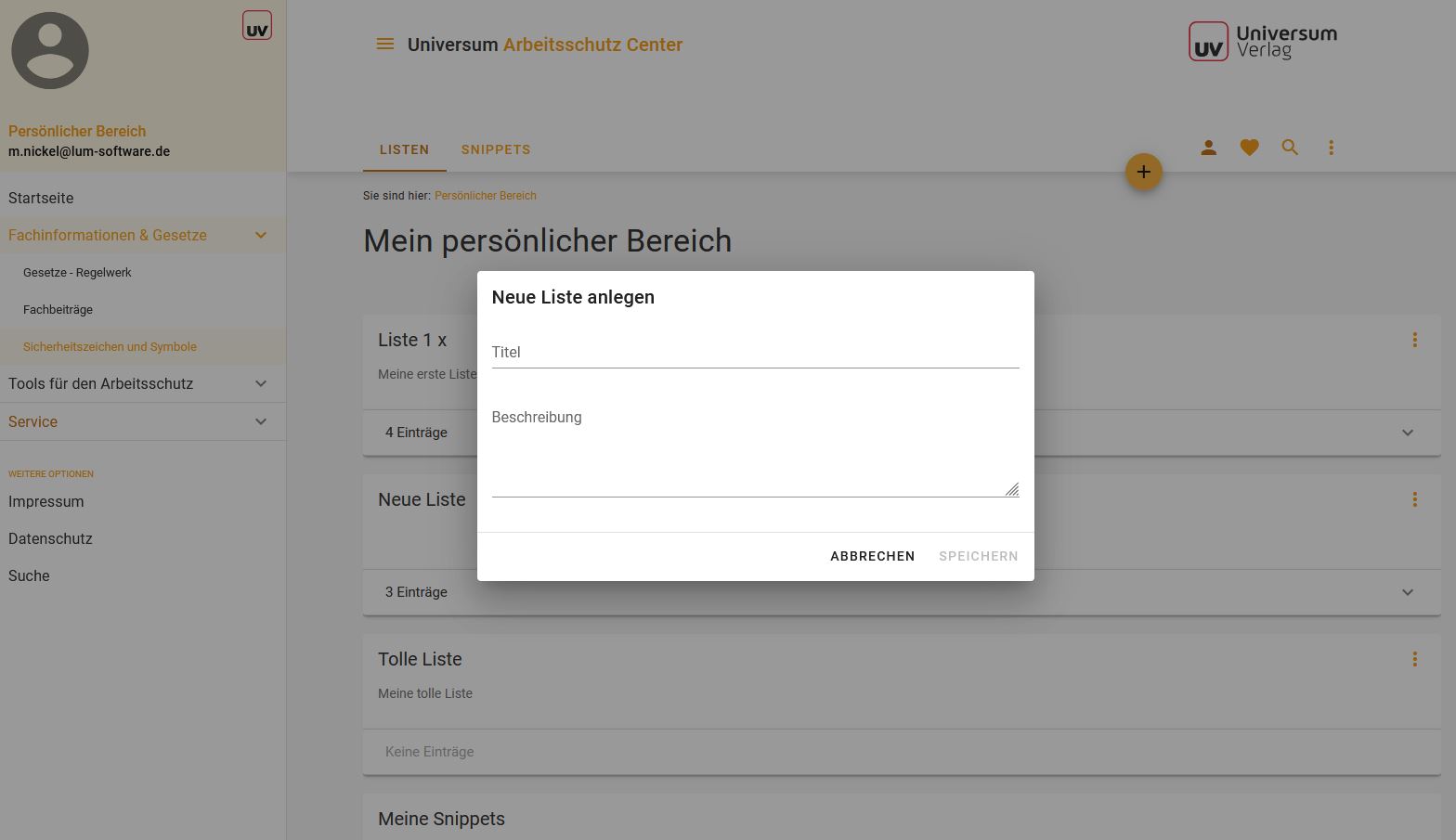1456x840 pixels.
Task: Open the hamburger menu icon
Action: pyautogui.click(x=384, y=45)
